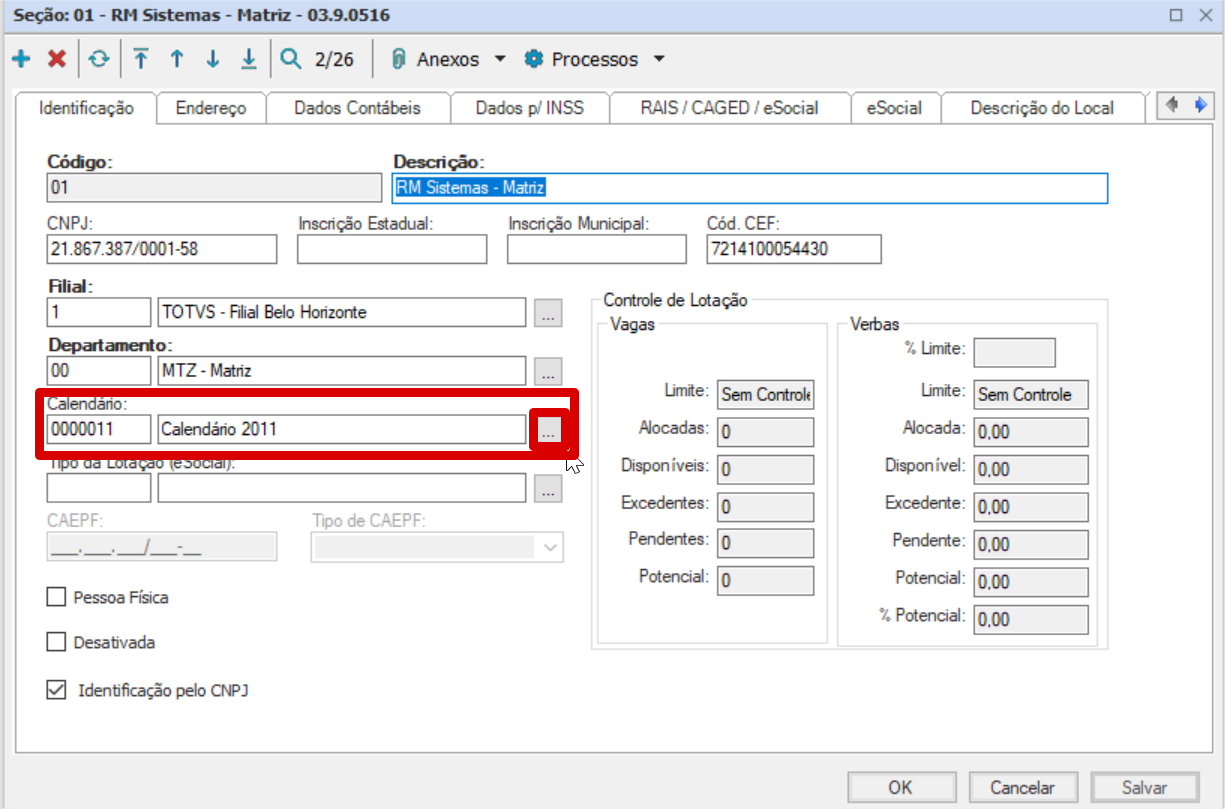
Task: Open the Departamento lookup ellipsis button
Action: pos(547,372)
